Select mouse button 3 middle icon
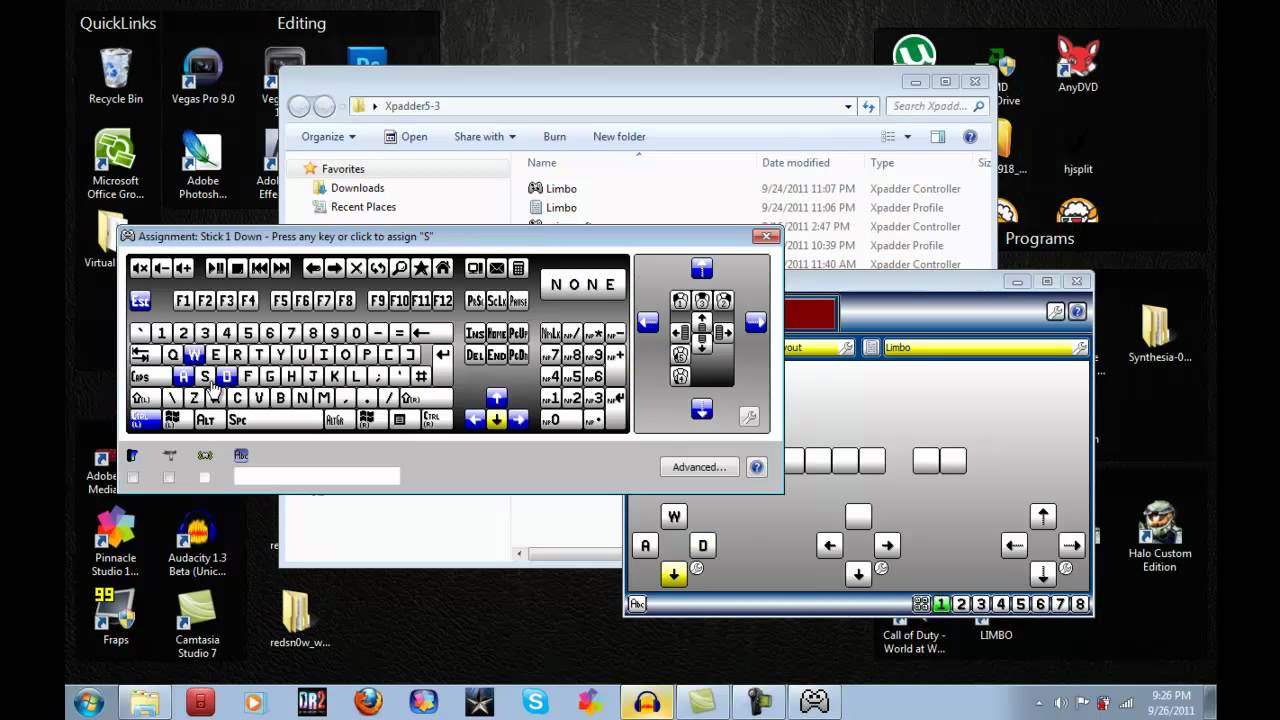Viewport: 1280px width, 720px height. [702, 301]
